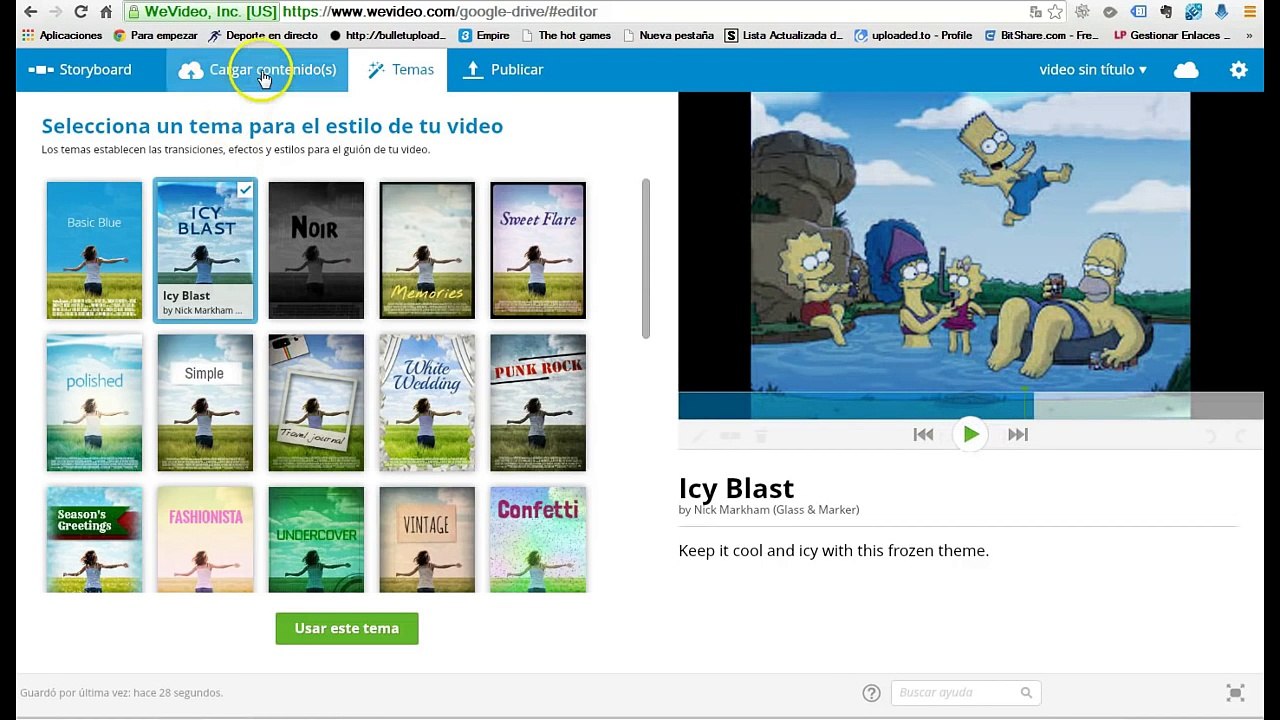Click the preview timeline strip
Screen dimensions: 1280x720
[971, 405]
